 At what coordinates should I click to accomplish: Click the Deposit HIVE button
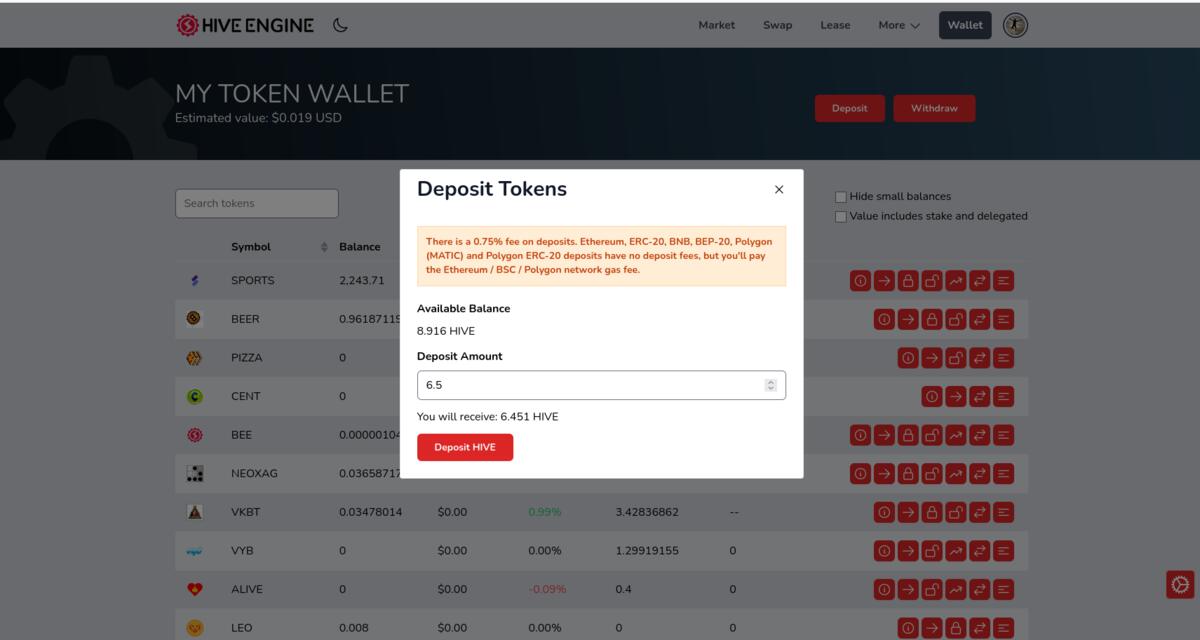point(465,447)
